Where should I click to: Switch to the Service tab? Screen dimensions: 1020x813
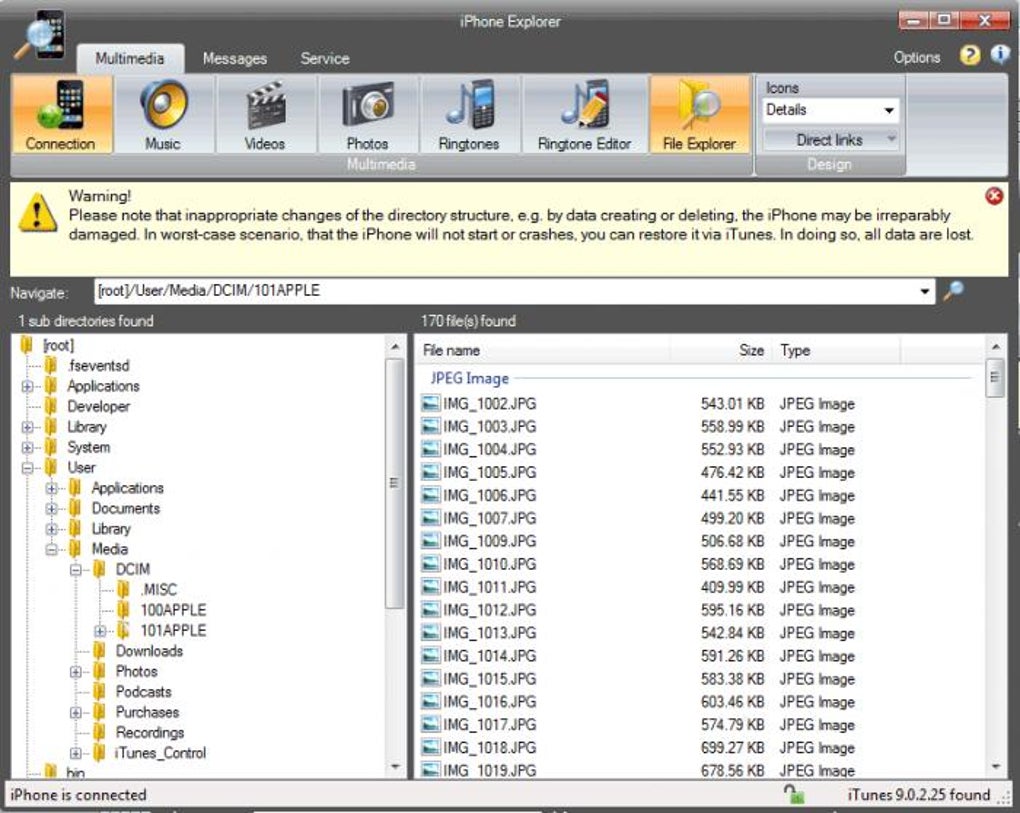coord(325,59)
